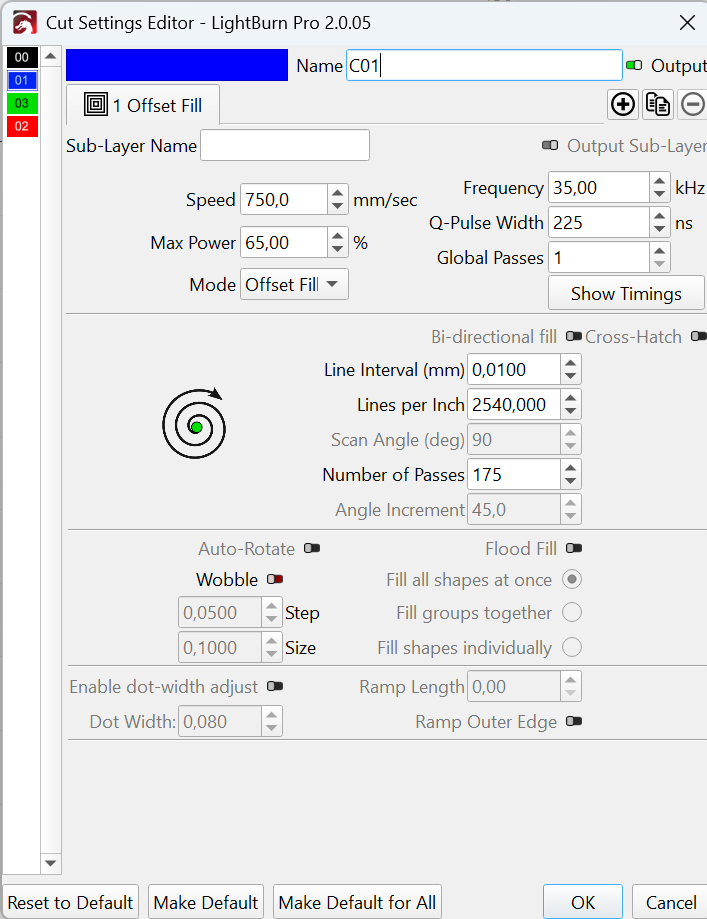Click the copy sub-layer icon
This screenshot has height=919, width=707.
tap(657, 104)
